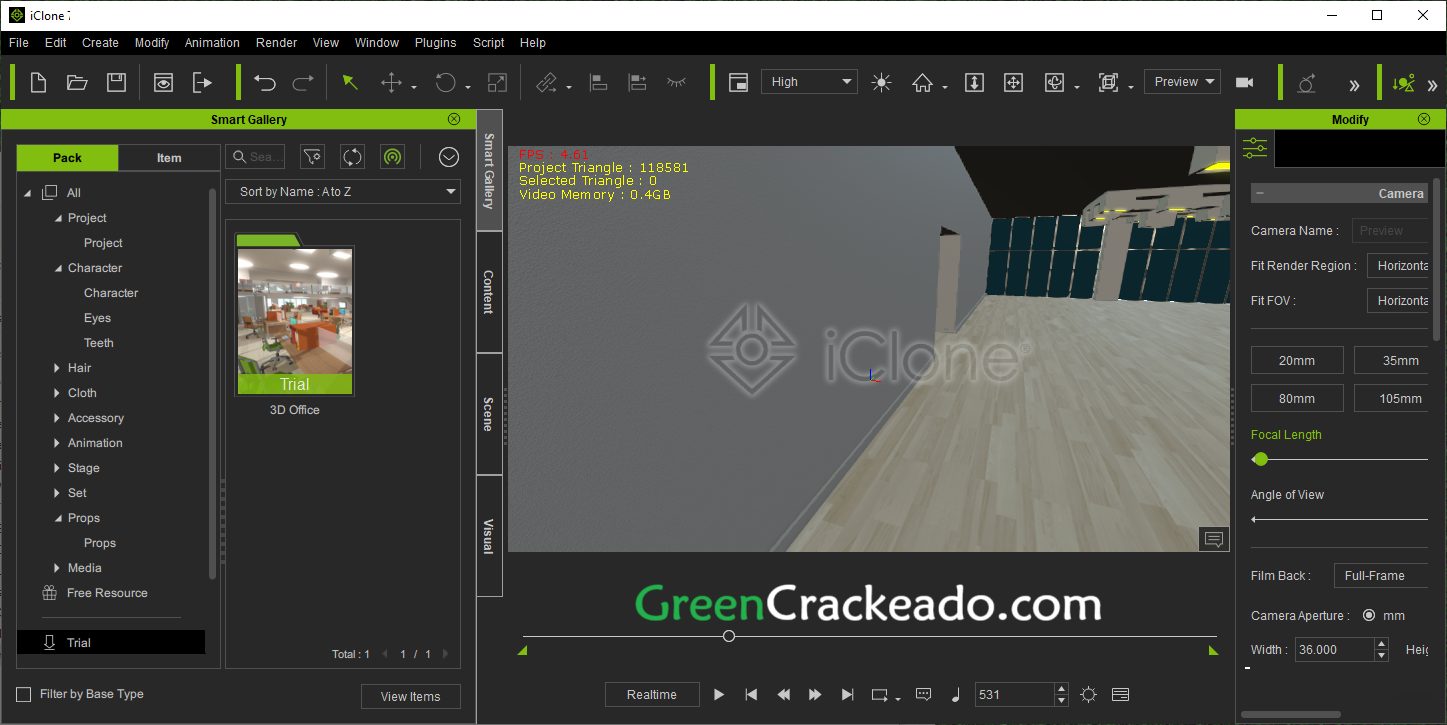Open the Animation menu
1447x725 pixels.
[211, 42]
